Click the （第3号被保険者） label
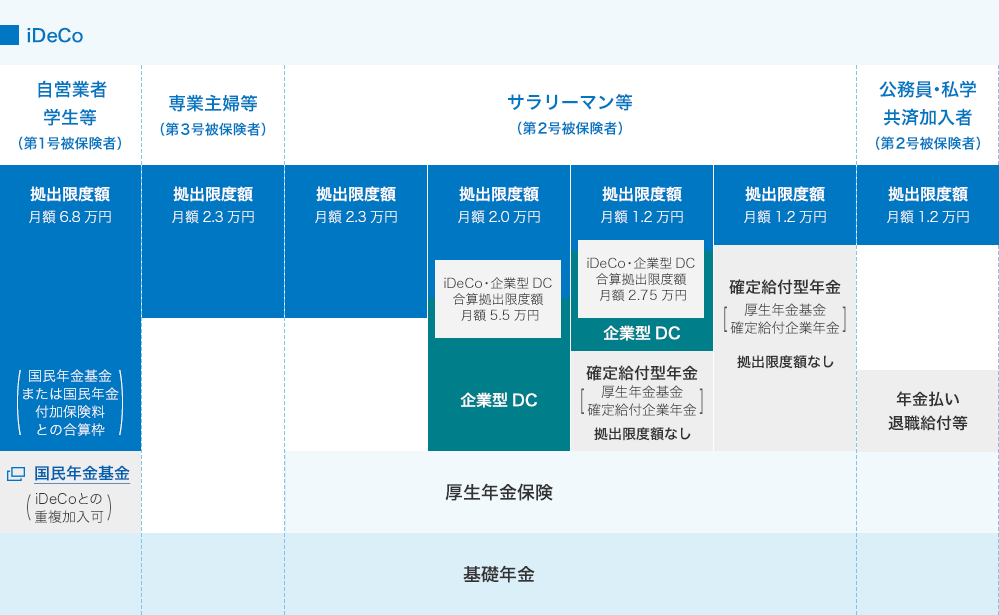This screenshot has width=999, height=615. click(x=213, y=129)
